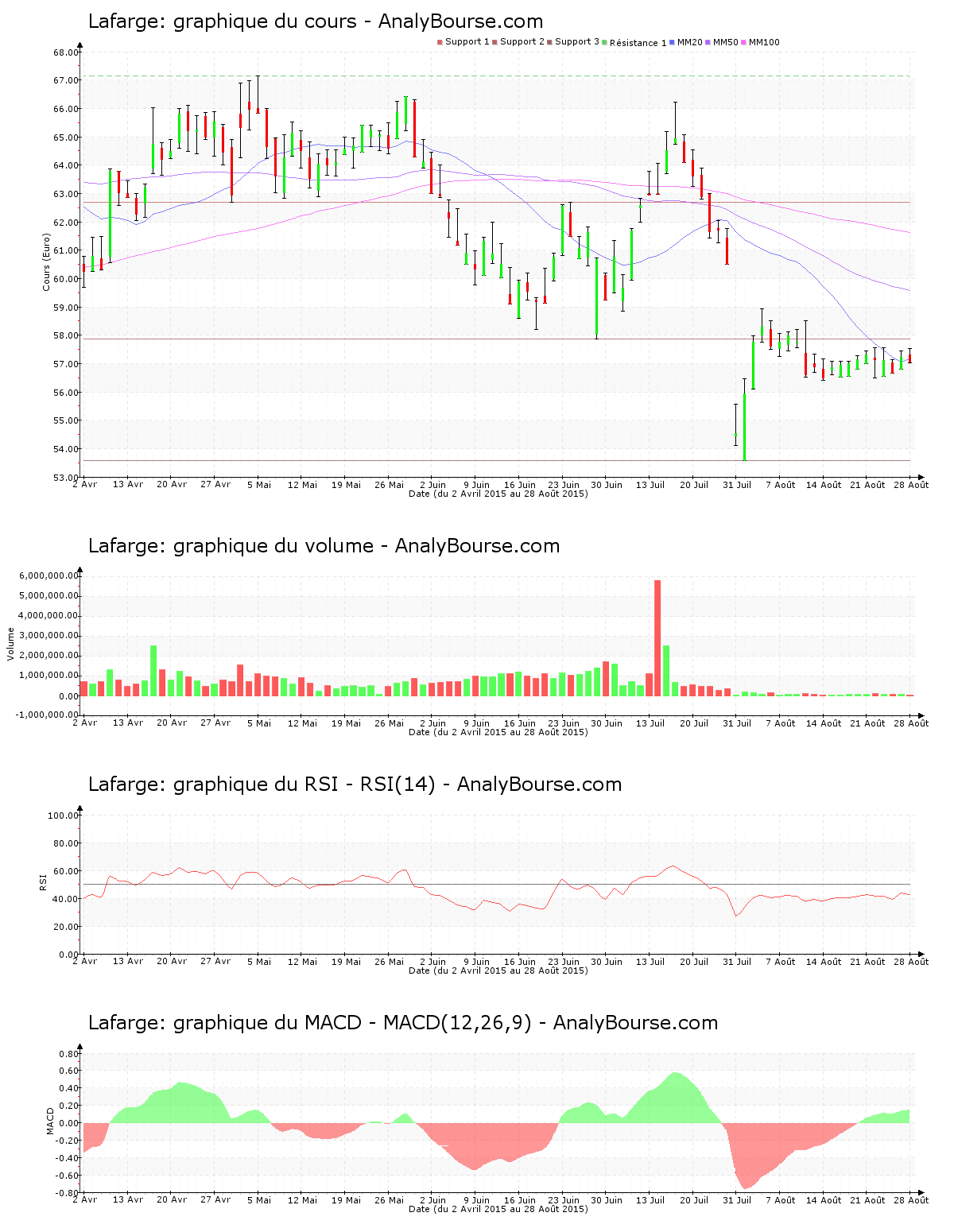Click the 80.00 RSI axis value
954x1232 pixels.
66,843
